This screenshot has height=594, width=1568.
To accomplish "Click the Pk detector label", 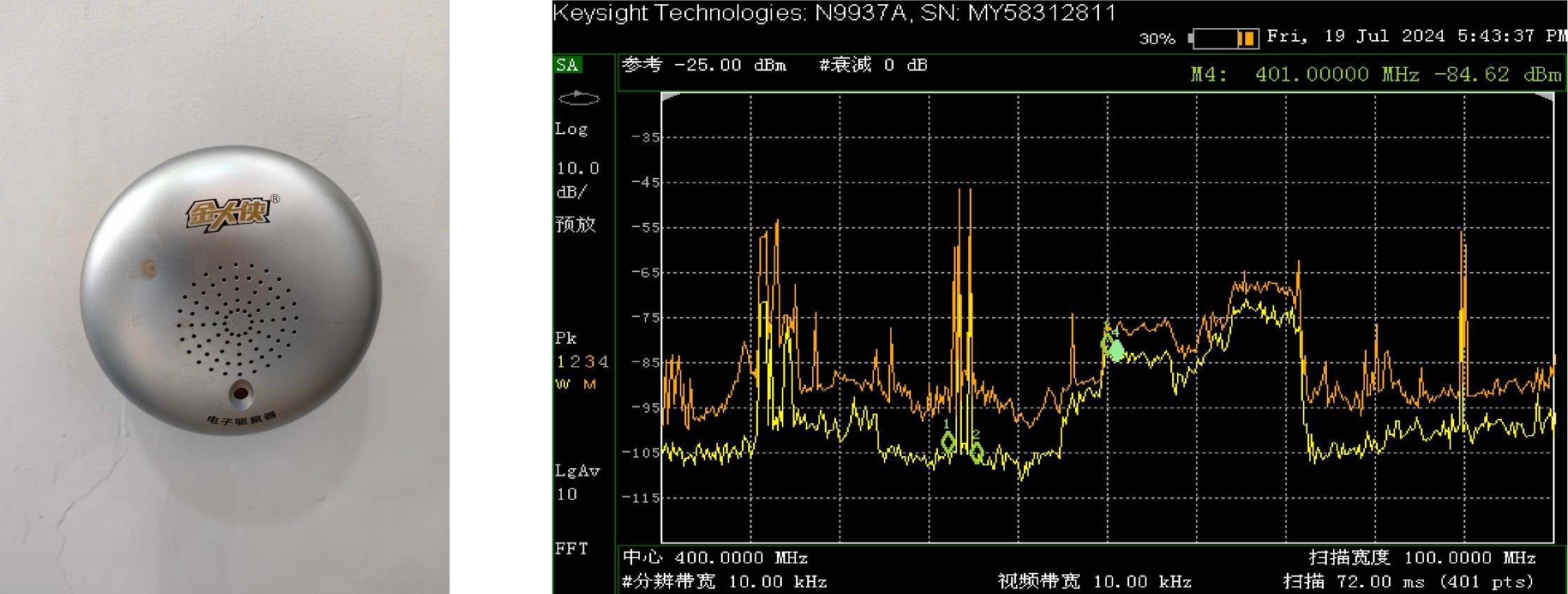I will (x=566, y=338).
